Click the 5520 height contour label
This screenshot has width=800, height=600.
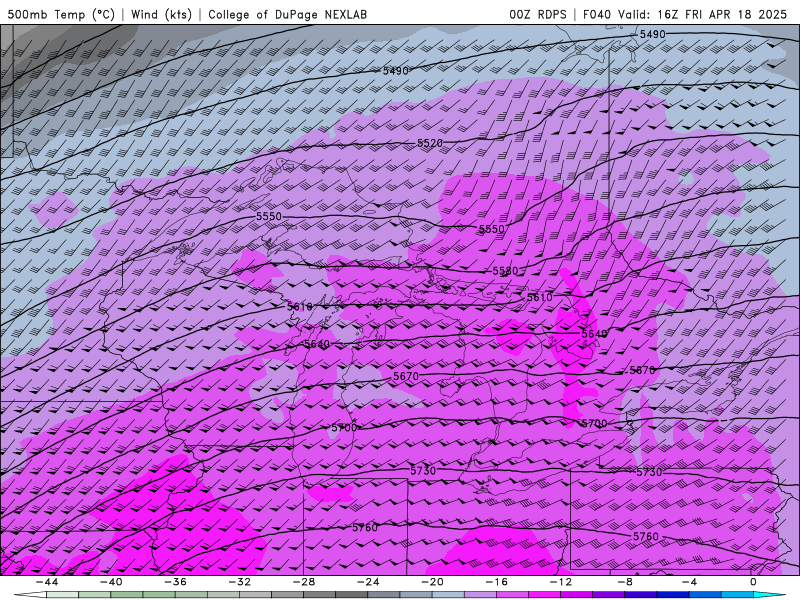(x=430, y=143)
